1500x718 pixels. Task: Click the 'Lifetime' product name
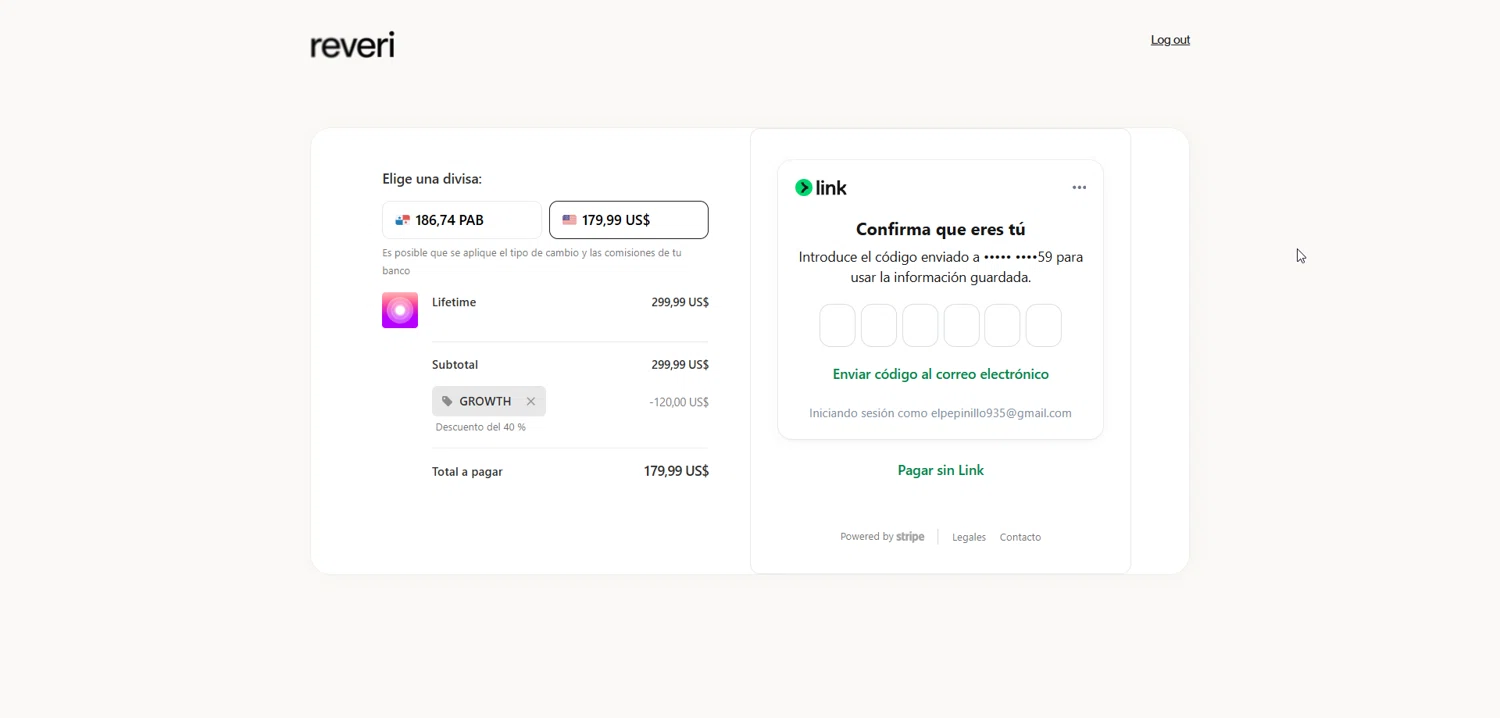(454, 302)
